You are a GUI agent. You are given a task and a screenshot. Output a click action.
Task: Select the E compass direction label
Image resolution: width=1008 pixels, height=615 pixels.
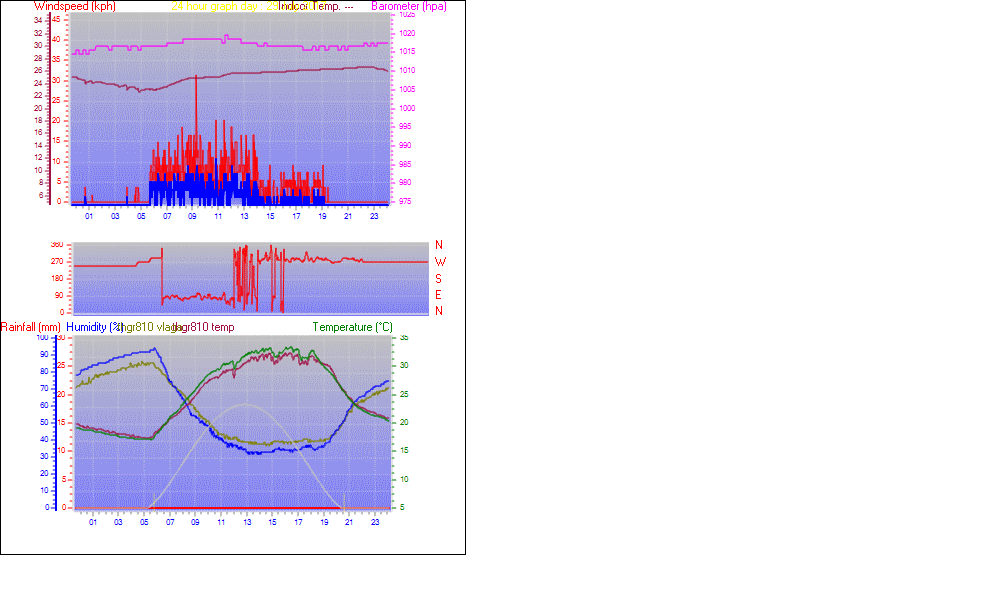point(439,295)
